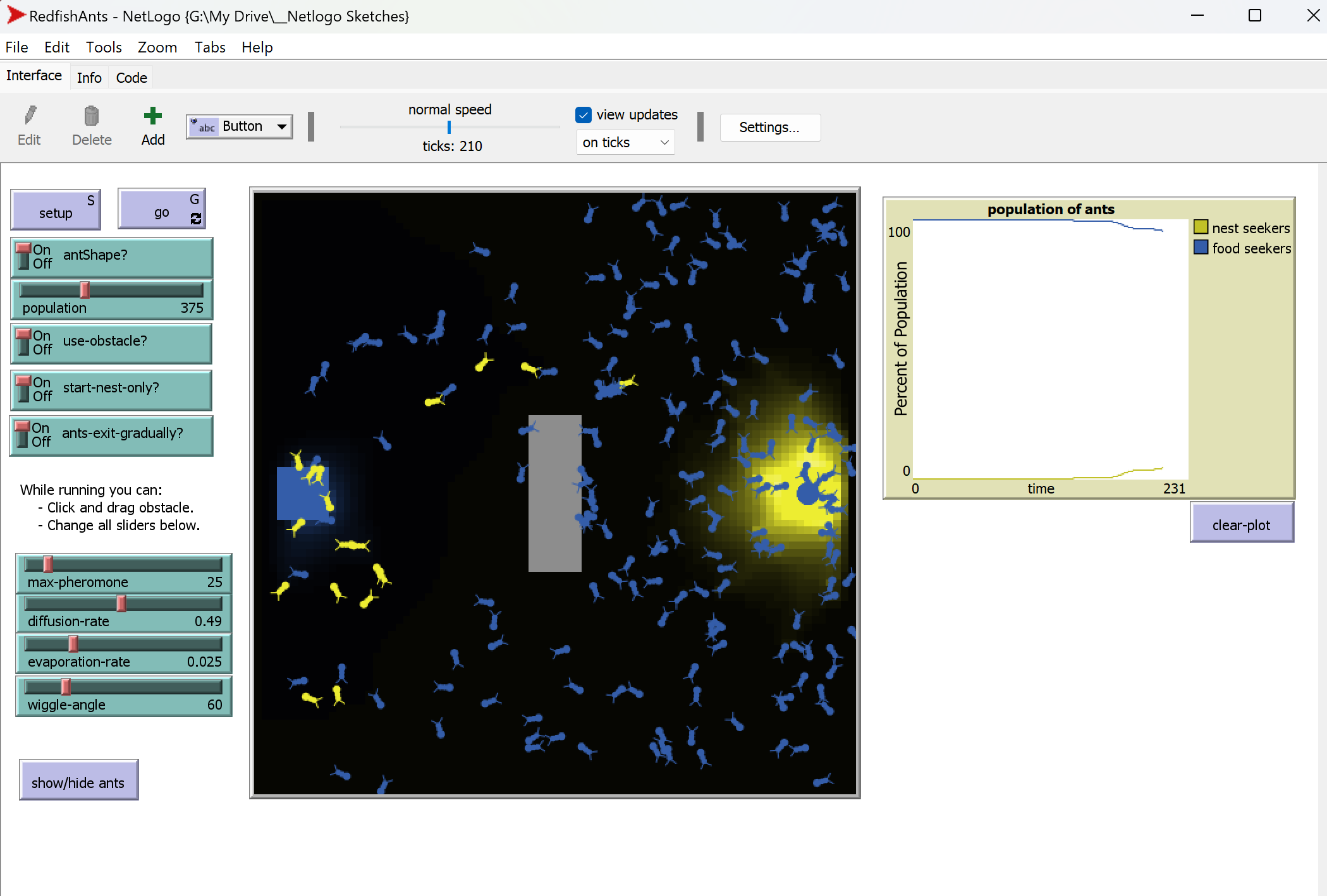This screenshot has width=1327, height=896.
Task: Open the Button widget type dropdown
Action: point(281,126)
